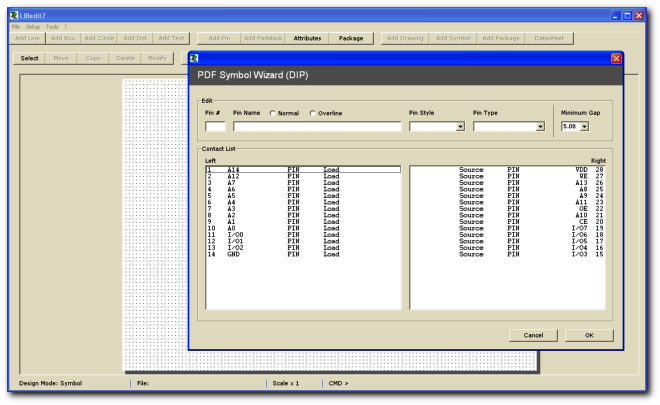Expand the Pin Type combo box

tap(540, 126)
